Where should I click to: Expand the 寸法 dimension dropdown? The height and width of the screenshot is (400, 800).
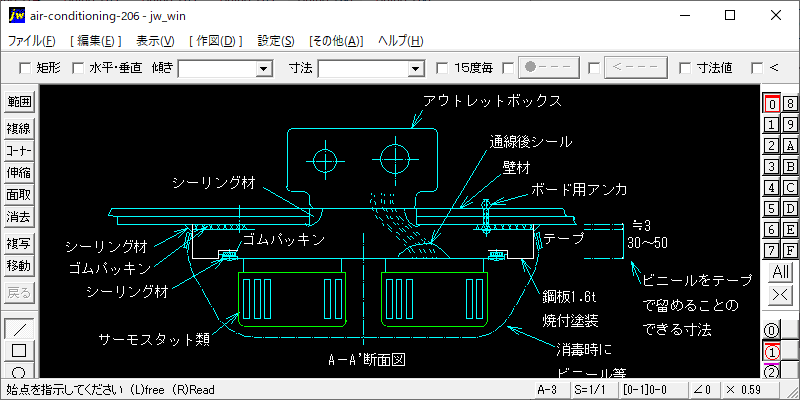(415, 68)
